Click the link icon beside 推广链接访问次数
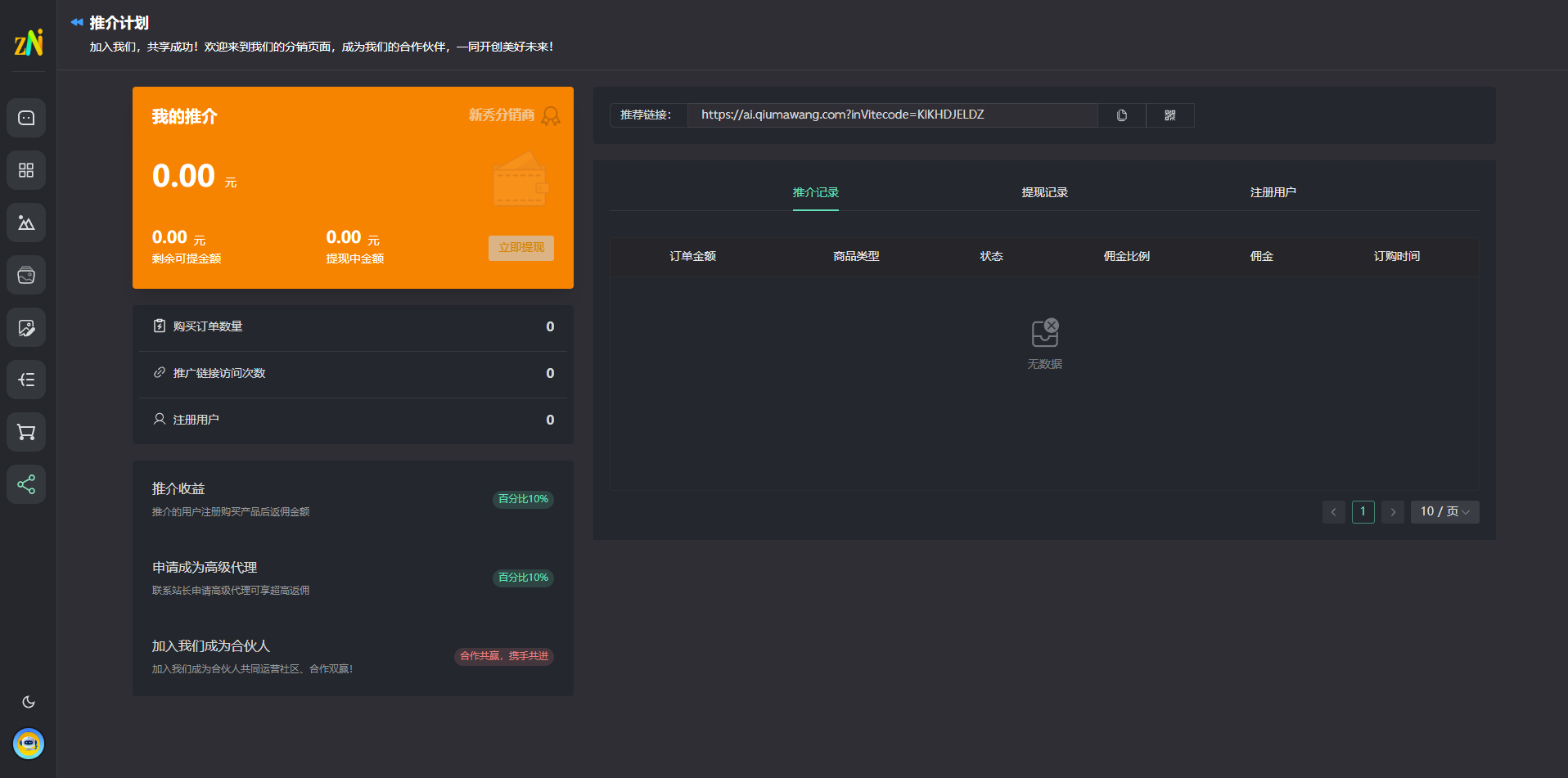1568x778 pixels. [160, 372]
